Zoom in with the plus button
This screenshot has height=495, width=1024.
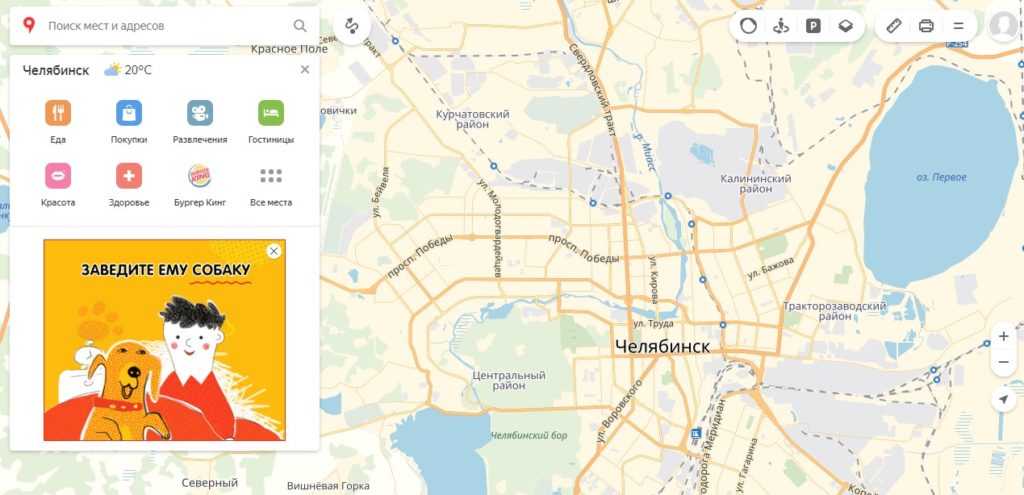1004,337
